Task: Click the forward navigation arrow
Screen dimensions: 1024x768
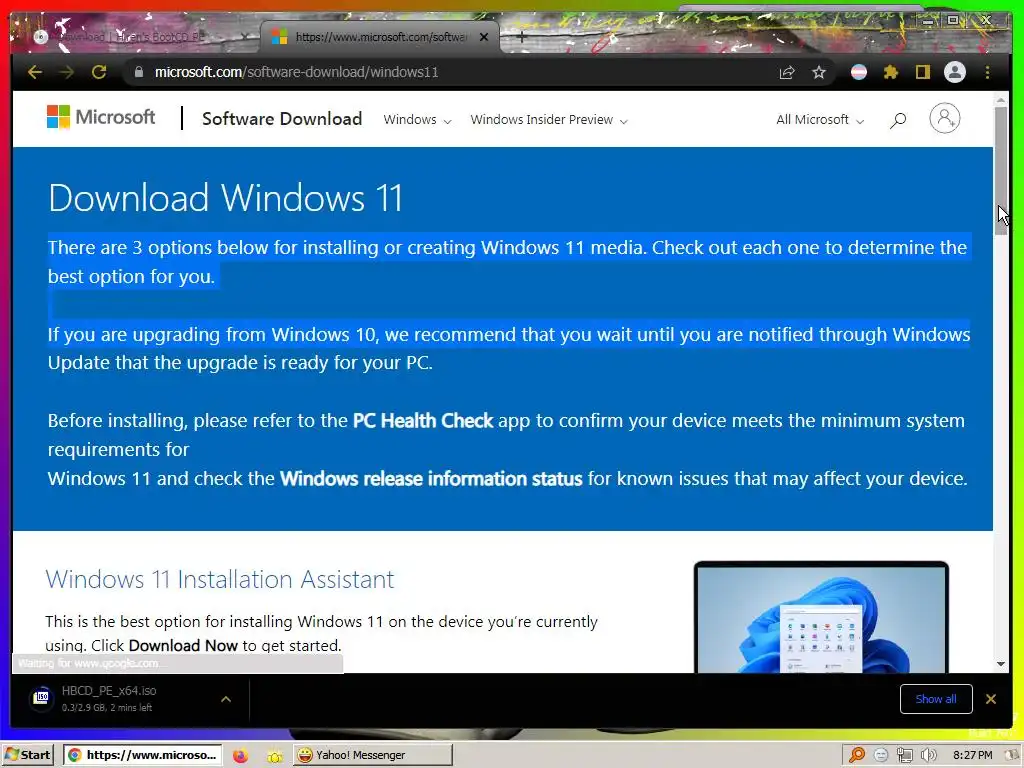Action: tap(67, 72)
